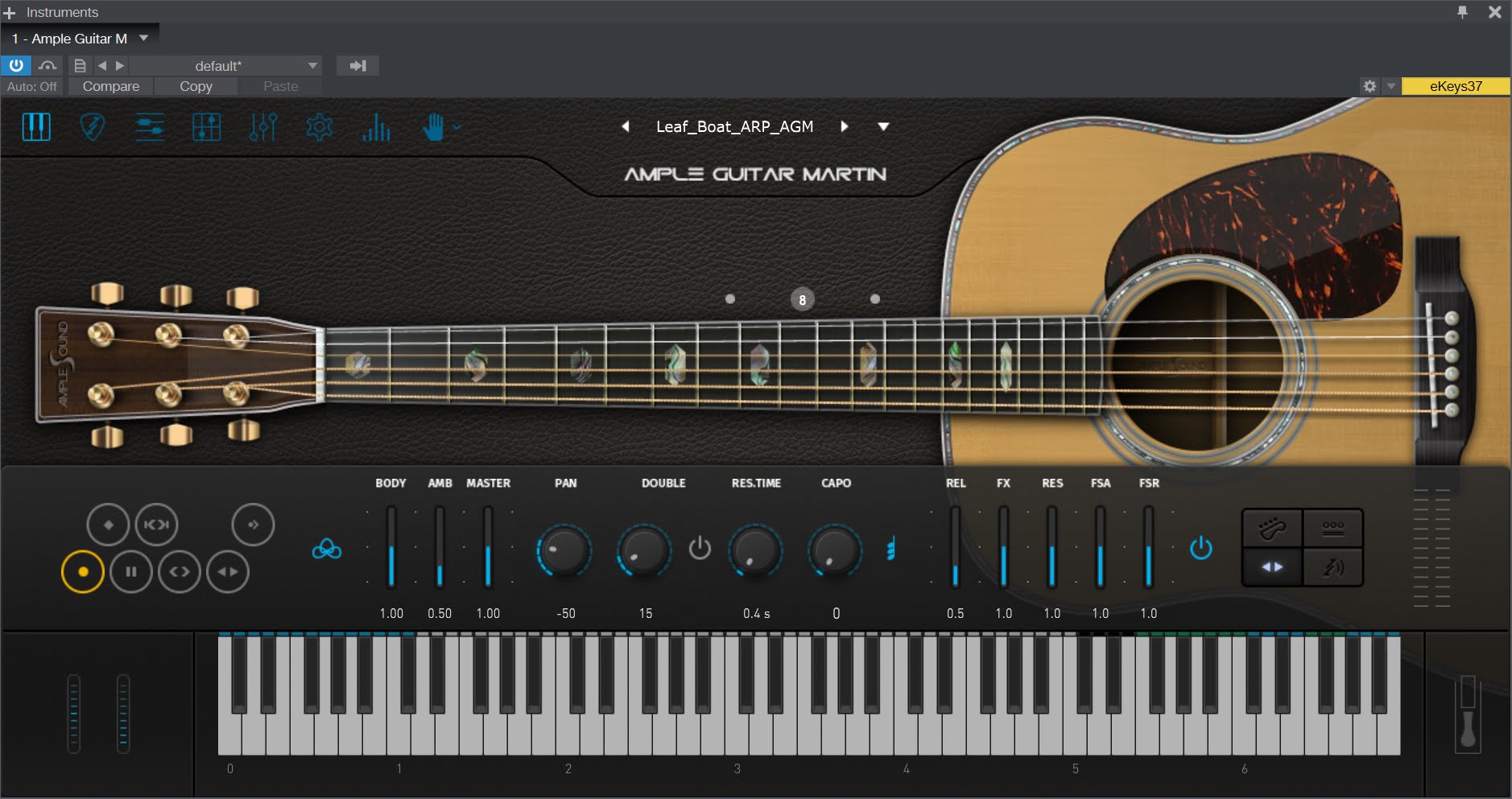Toggle the guitar-body mode button
The image size is (1512, 799).
coord(1272,528)
